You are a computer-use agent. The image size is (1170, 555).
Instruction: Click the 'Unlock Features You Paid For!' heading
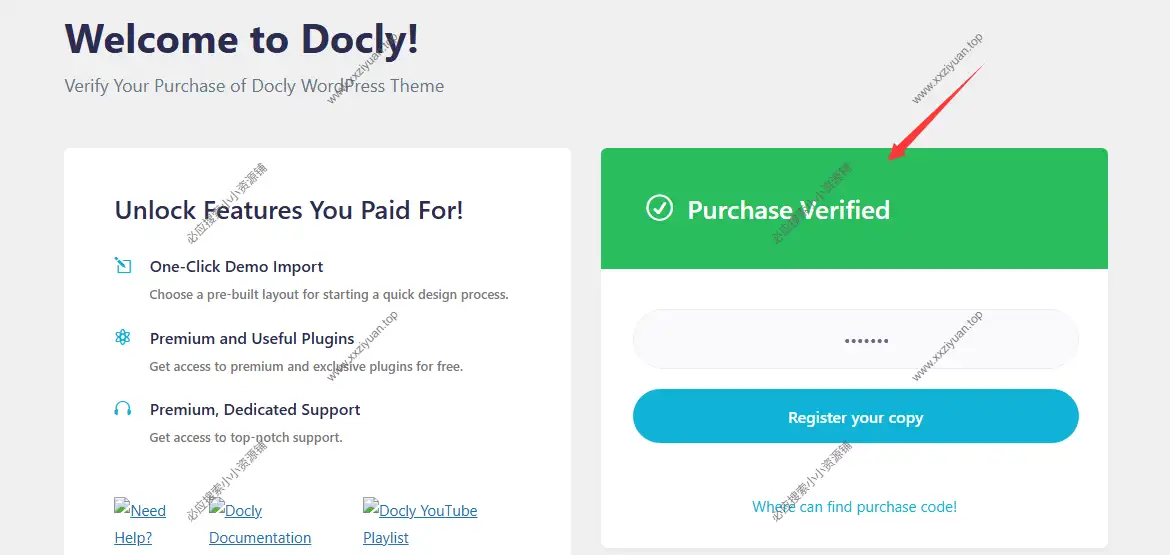pos(289,210)
